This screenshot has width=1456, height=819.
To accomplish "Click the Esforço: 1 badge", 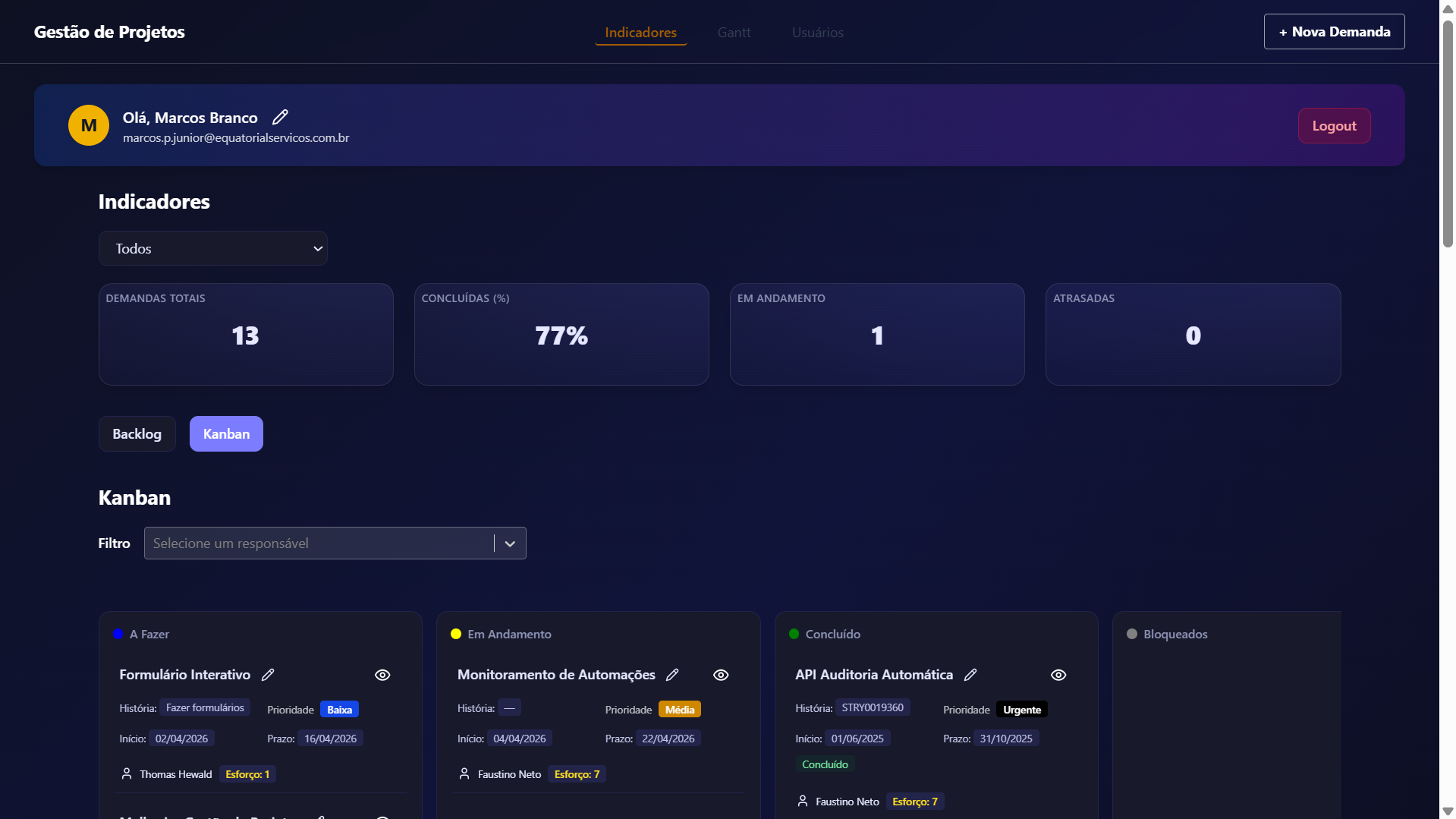I will point(247,774).
